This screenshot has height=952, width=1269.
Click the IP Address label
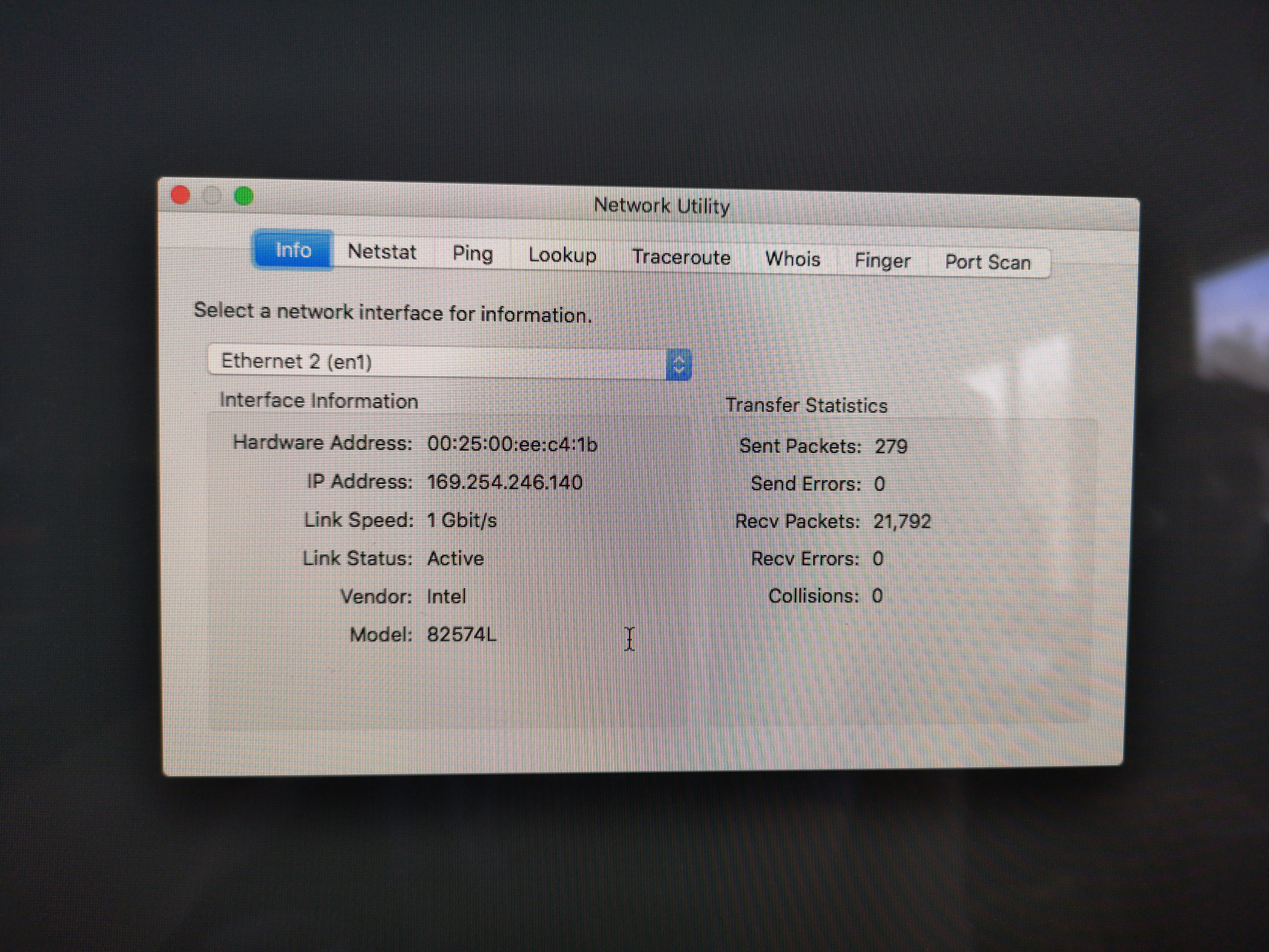tap(360, 481)
